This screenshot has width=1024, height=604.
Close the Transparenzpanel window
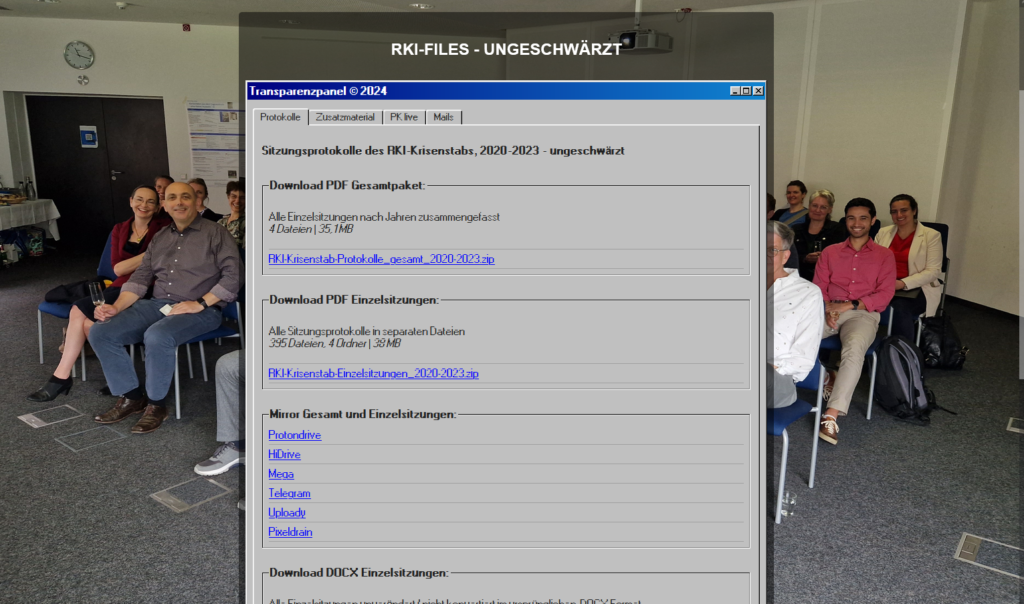[x=758, y=91]
